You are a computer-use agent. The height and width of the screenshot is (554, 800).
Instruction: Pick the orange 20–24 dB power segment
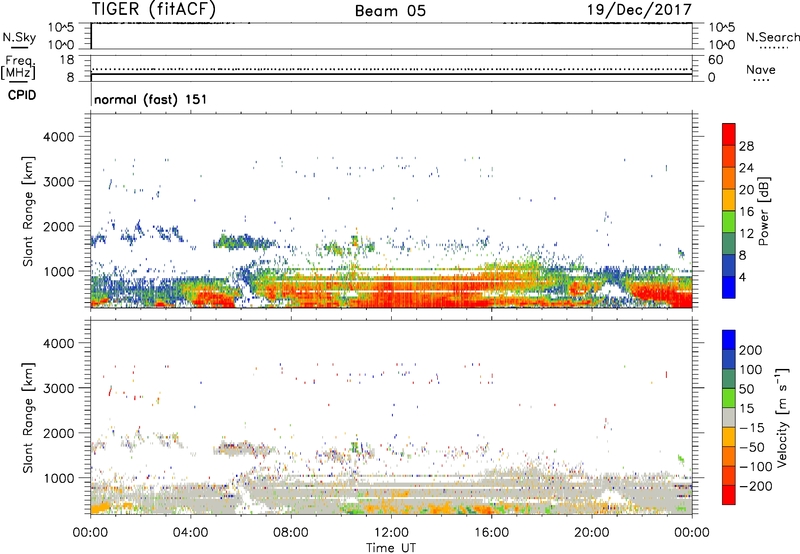[x=729, y=178]
